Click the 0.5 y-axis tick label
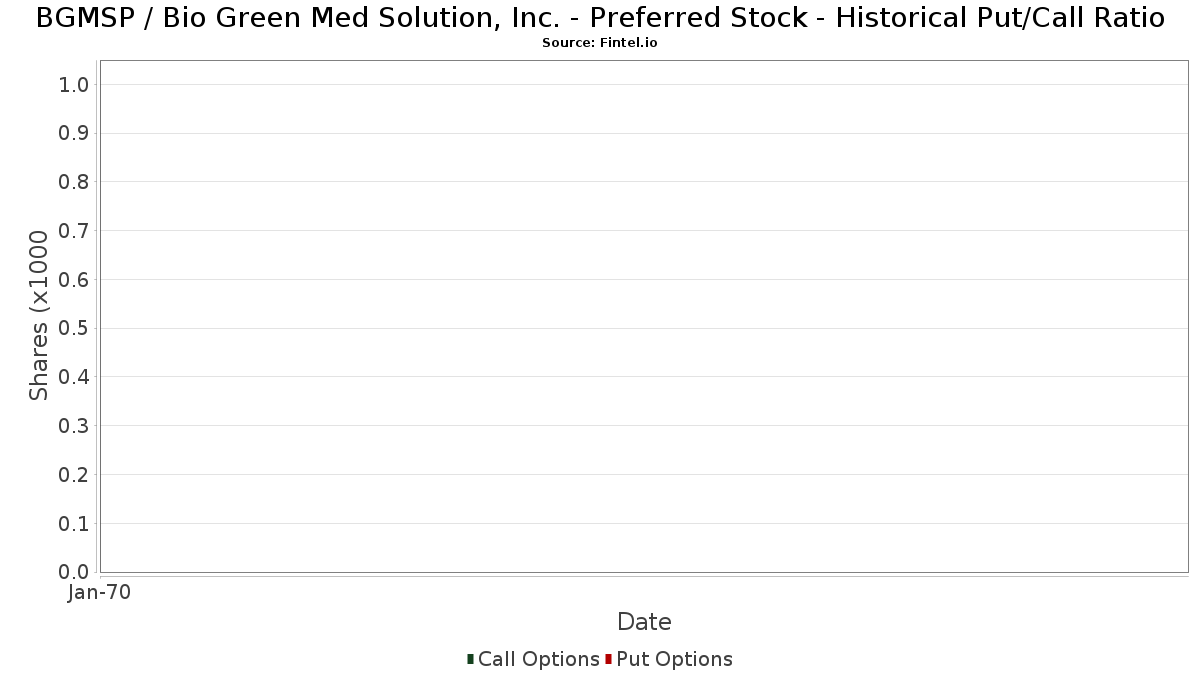The height and width of the screenshot is (675, 1200). tap(74, 329)
